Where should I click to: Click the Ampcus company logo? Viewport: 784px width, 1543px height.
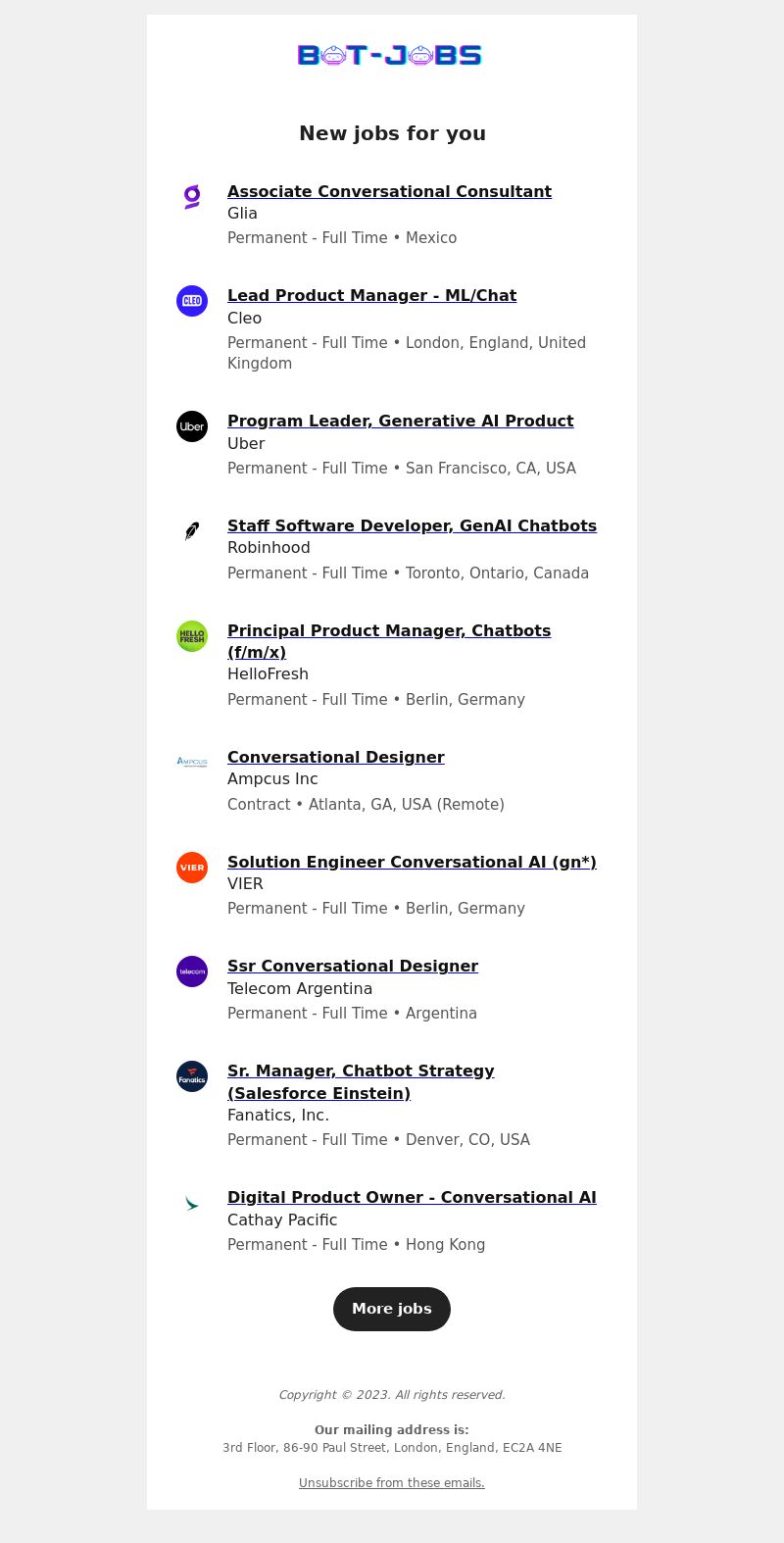192,762
